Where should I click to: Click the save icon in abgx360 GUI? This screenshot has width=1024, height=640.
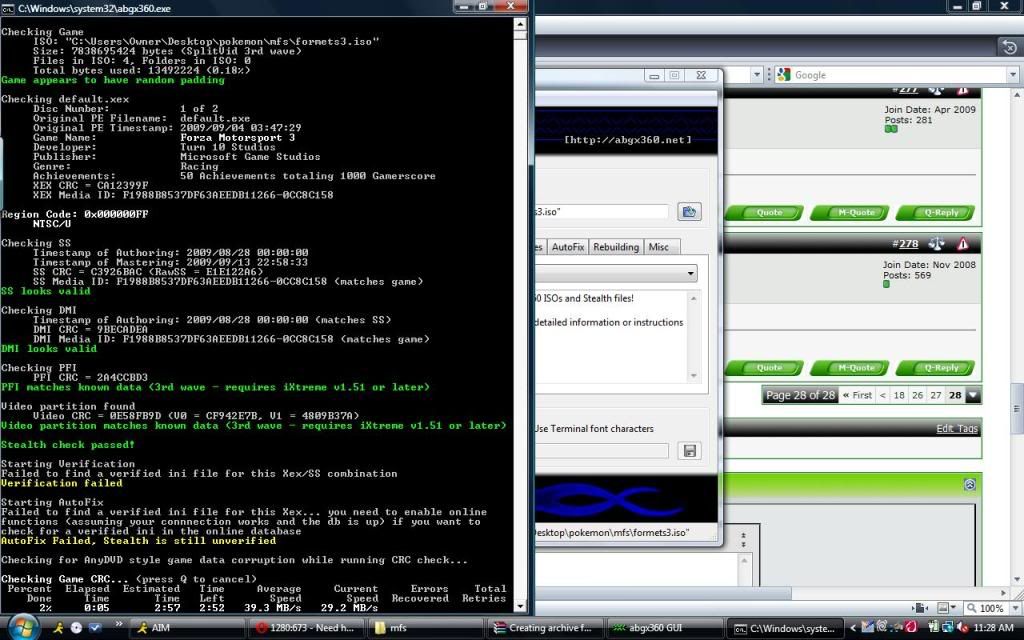click(689, 451)
